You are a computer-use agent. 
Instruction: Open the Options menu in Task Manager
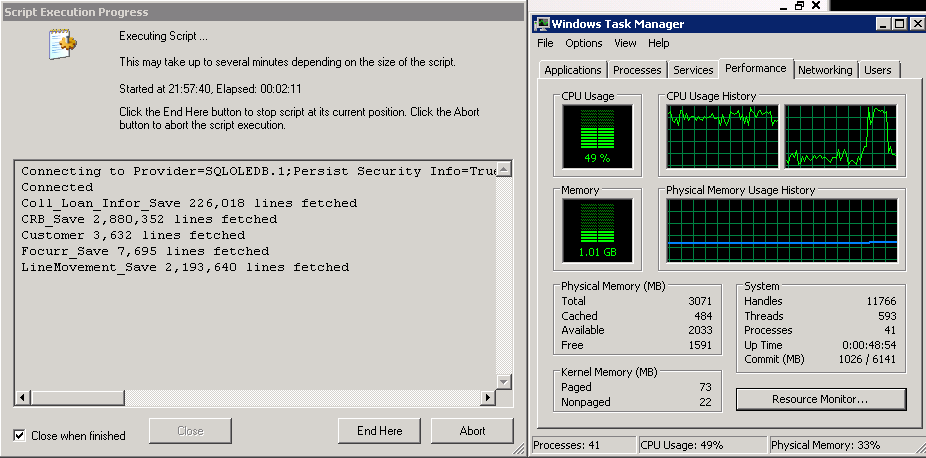coord(583,43)
